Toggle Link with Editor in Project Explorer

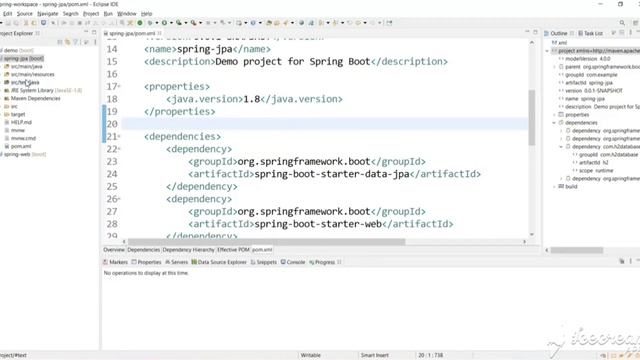pyautogui.click(x=67, y=42)
